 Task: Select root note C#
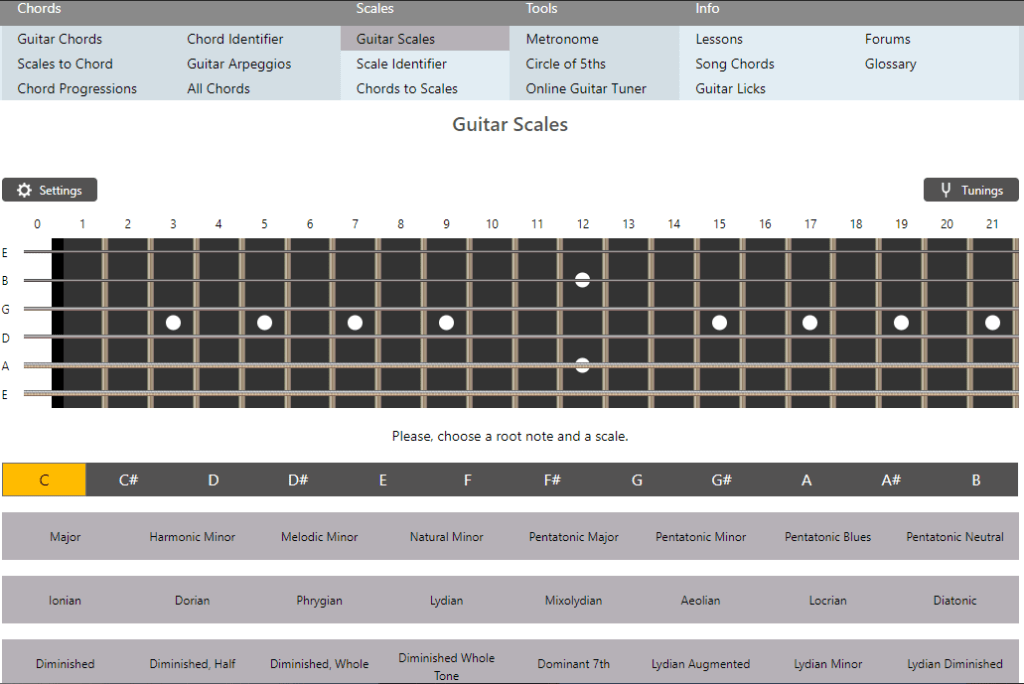tap(128, 480)
